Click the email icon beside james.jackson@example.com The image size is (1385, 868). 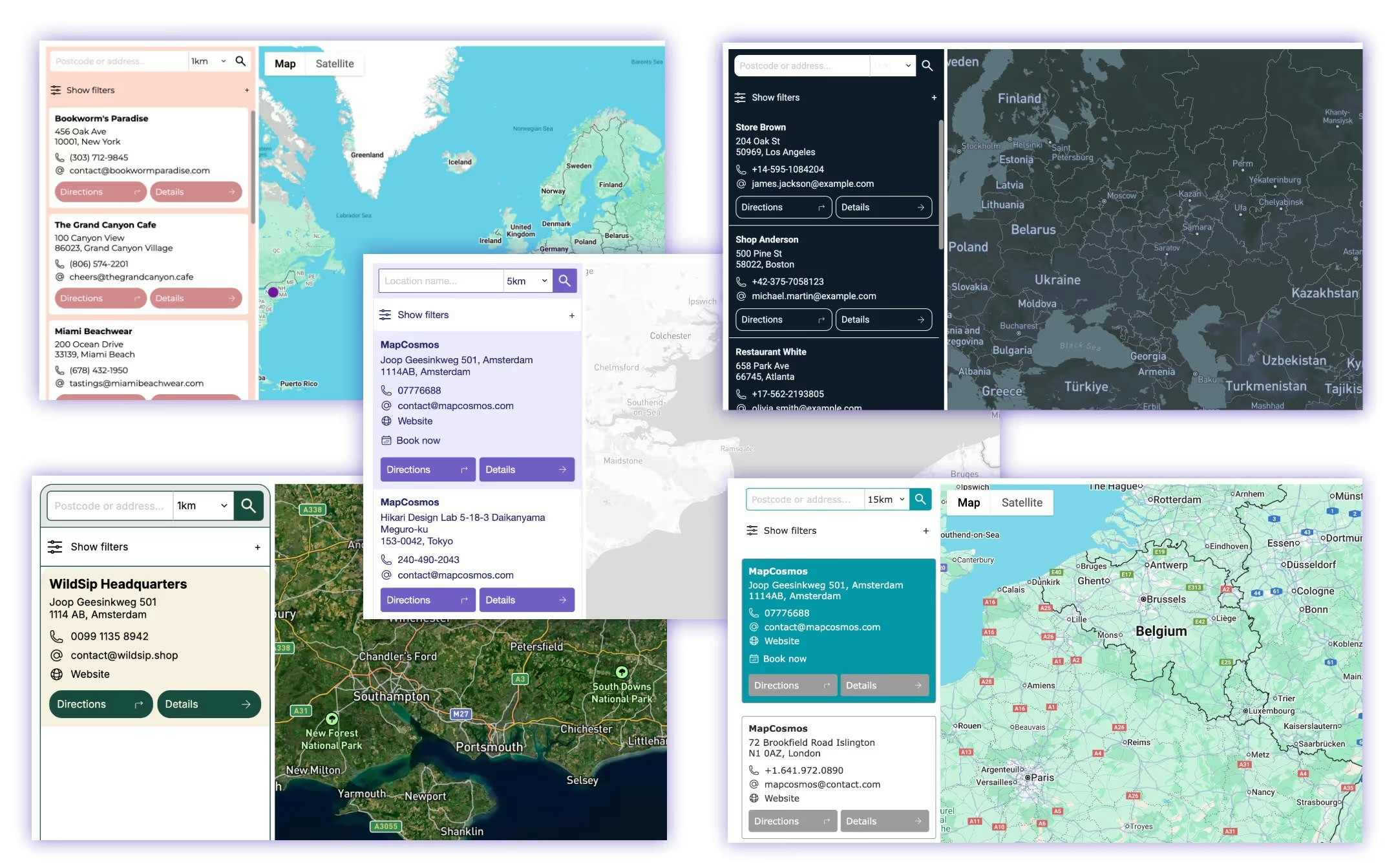pos(741,184)
